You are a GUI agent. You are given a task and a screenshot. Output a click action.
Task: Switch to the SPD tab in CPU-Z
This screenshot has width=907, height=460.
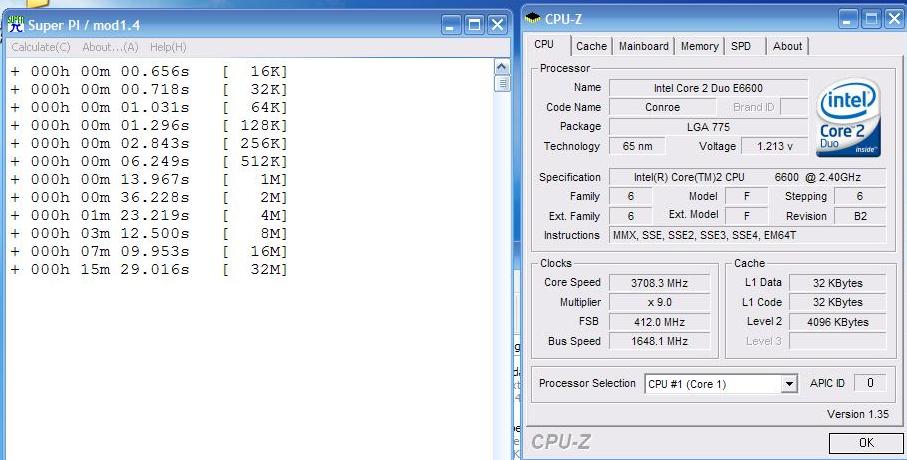741,46
